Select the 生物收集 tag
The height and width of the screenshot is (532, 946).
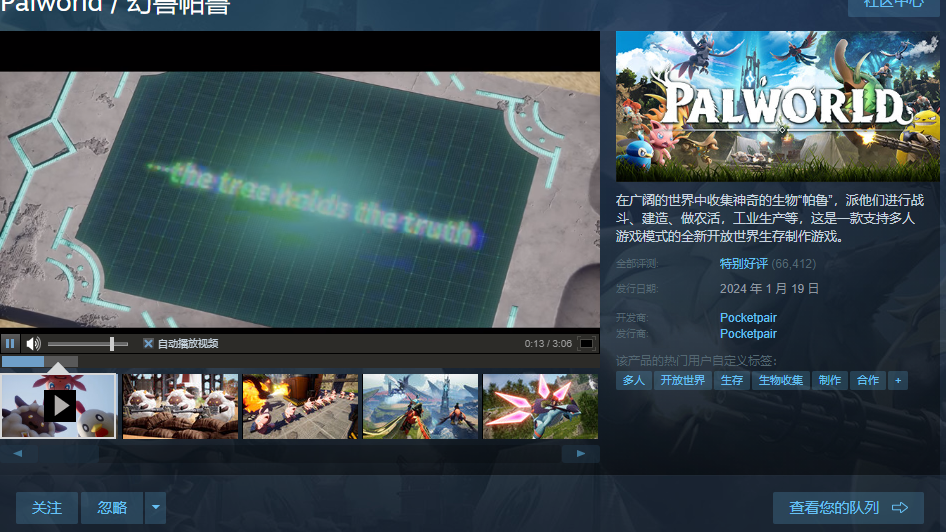point(780,381)
